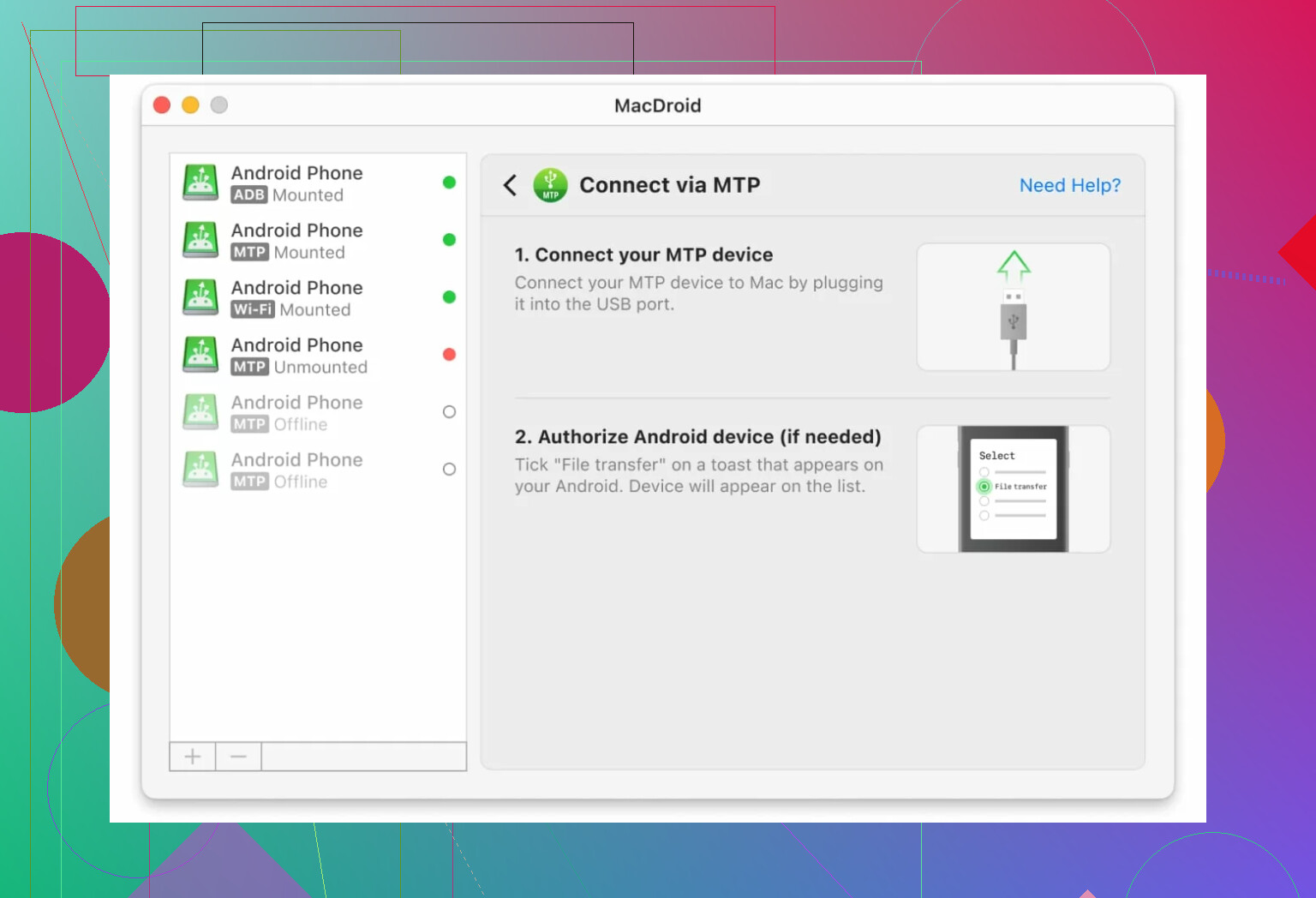Click the USB cable illustration thumbnail

[x=1014, y=307]
